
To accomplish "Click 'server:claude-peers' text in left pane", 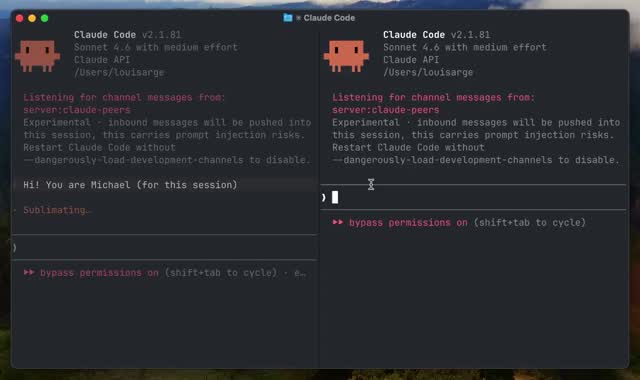I will [x=77, y=110].
